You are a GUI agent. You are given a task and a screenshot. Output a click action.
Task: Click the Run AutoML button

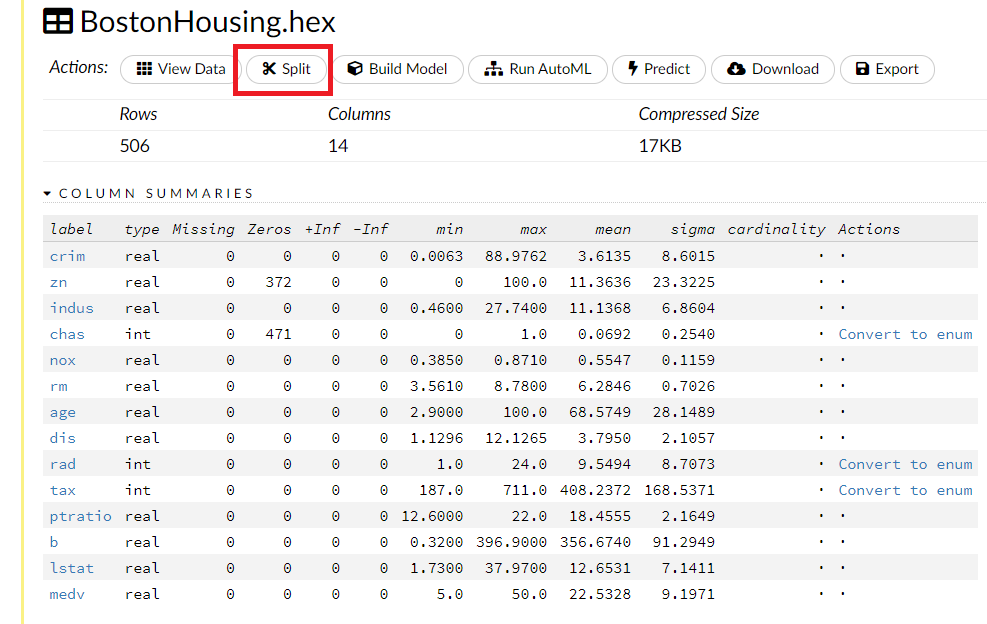point(537,69)
